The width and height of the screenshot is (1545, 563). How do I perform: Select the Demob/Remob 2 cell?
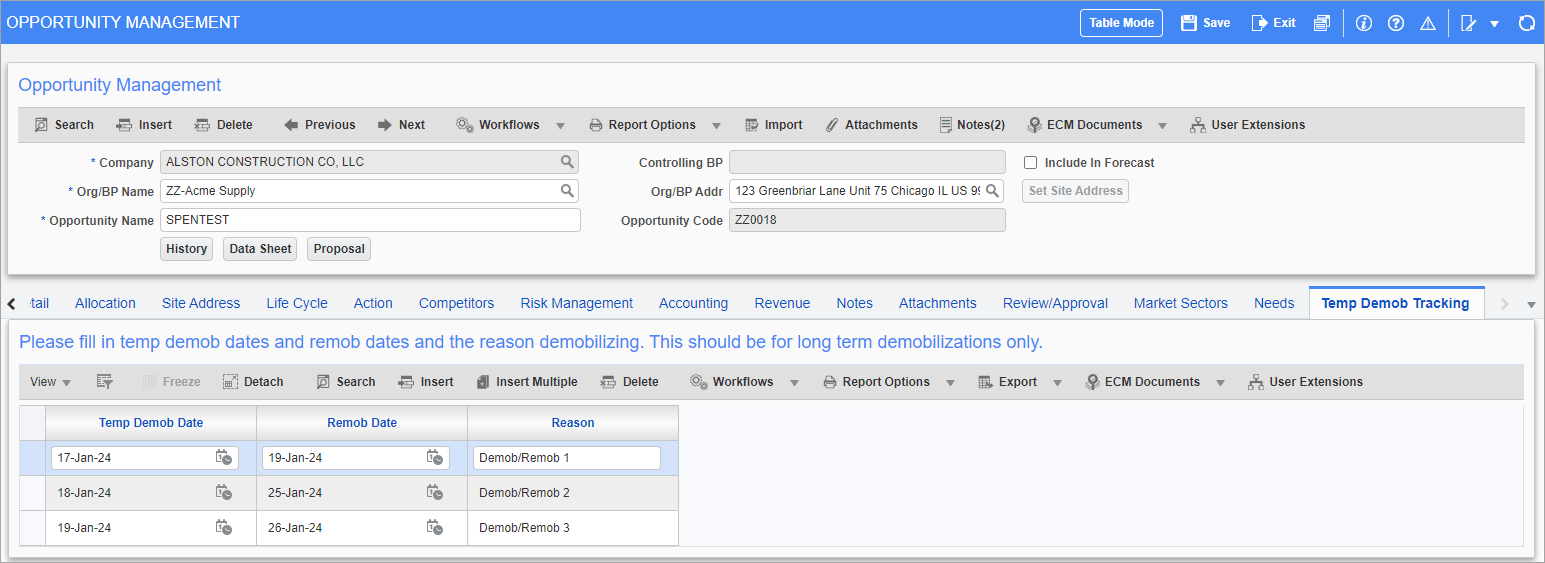coord(573,493)
